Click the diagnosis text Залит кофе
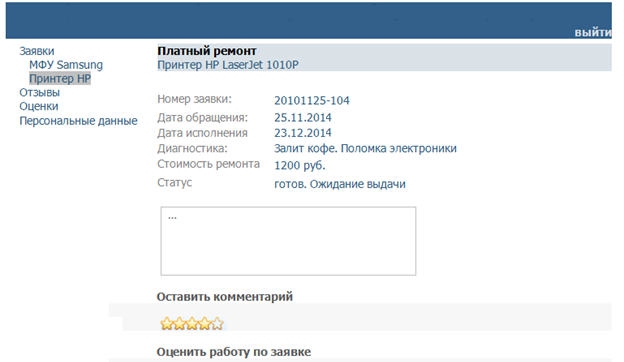The image size is (624, 362). point(305,148)
